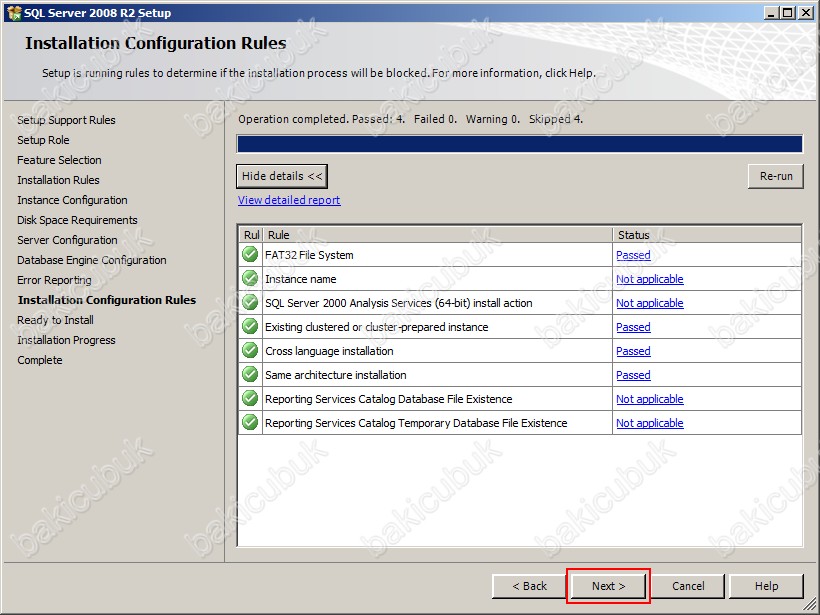Sort by the Rule column header
Image resolution: width=820 pixels, height=615 pixels.
point(437,235)
